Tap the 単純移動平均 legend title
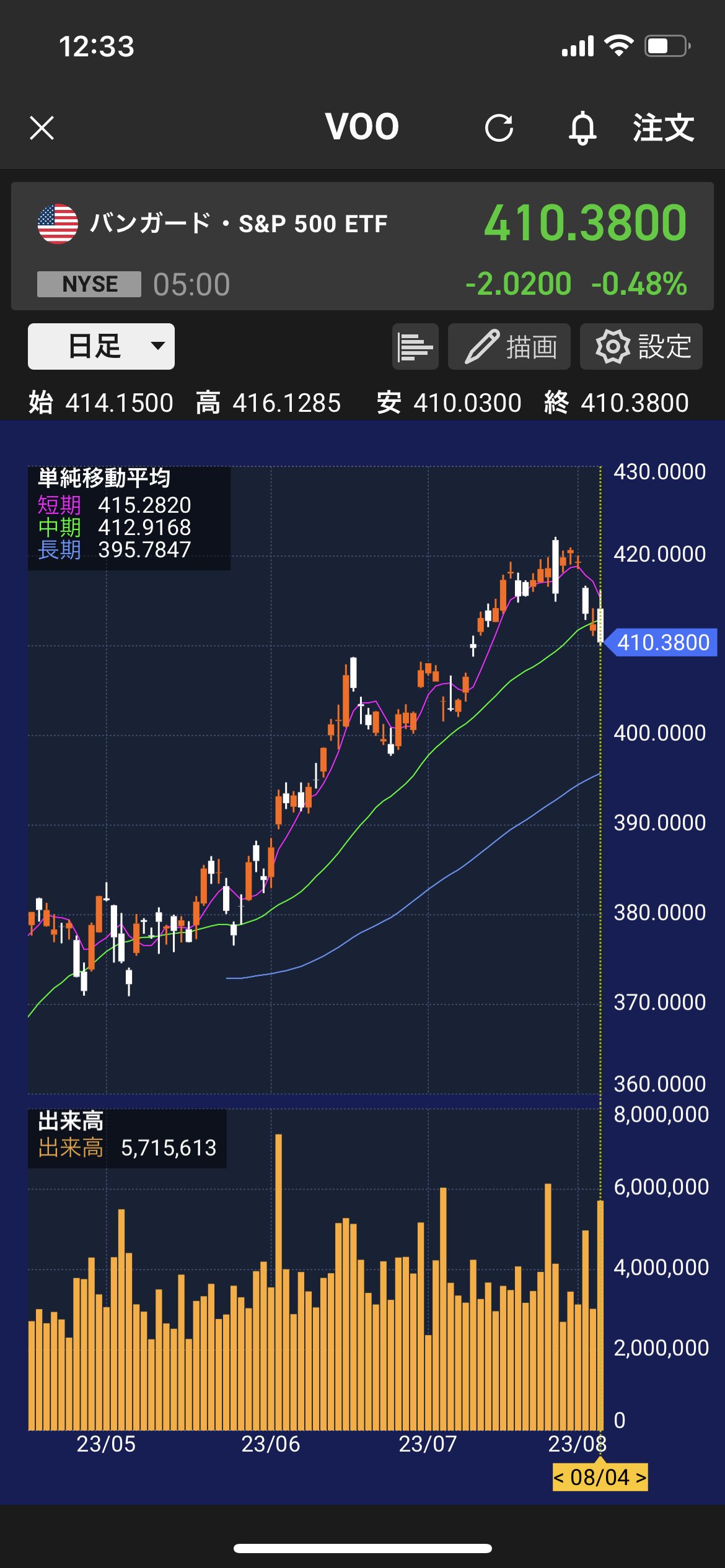This screenshot has width=725, height=1568. click(x=104, y=478)
